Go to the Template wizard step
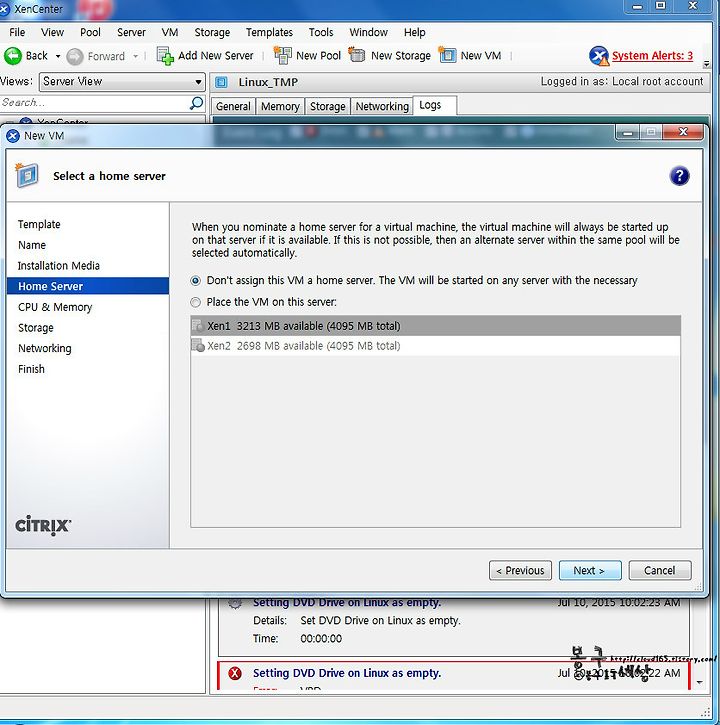 pyautogui.click(x=39, y=224)
